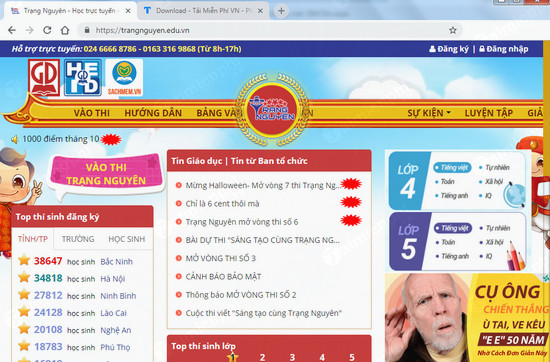Click the globe icon in LỚP 4 card
The width and height of the screenshot is (550, 362).
pos(514,194)
